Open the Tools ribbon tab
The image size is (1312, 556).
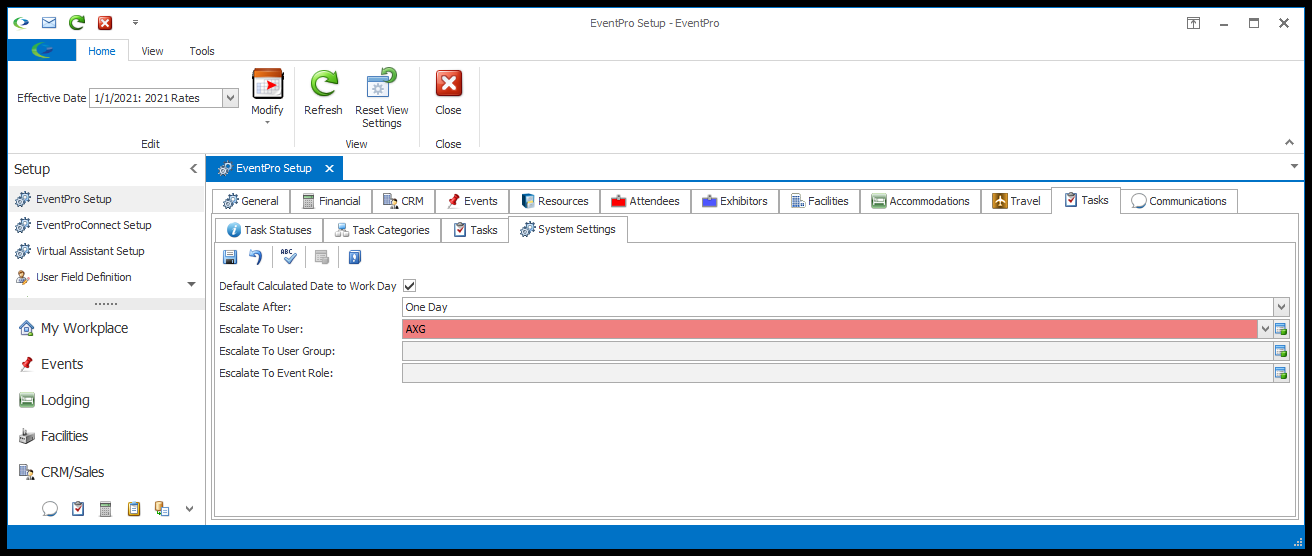coord(202,51)
